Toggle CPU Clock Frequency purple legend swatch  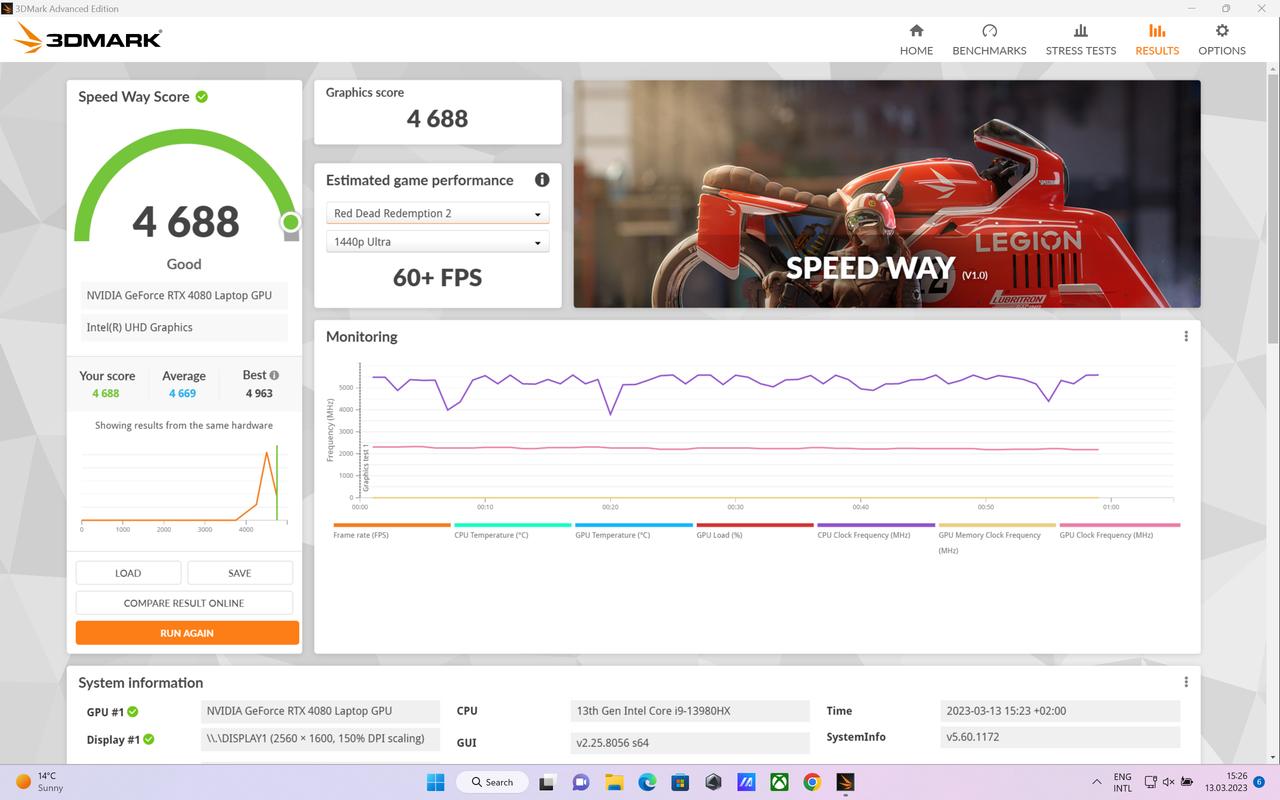tap(876, 525)
